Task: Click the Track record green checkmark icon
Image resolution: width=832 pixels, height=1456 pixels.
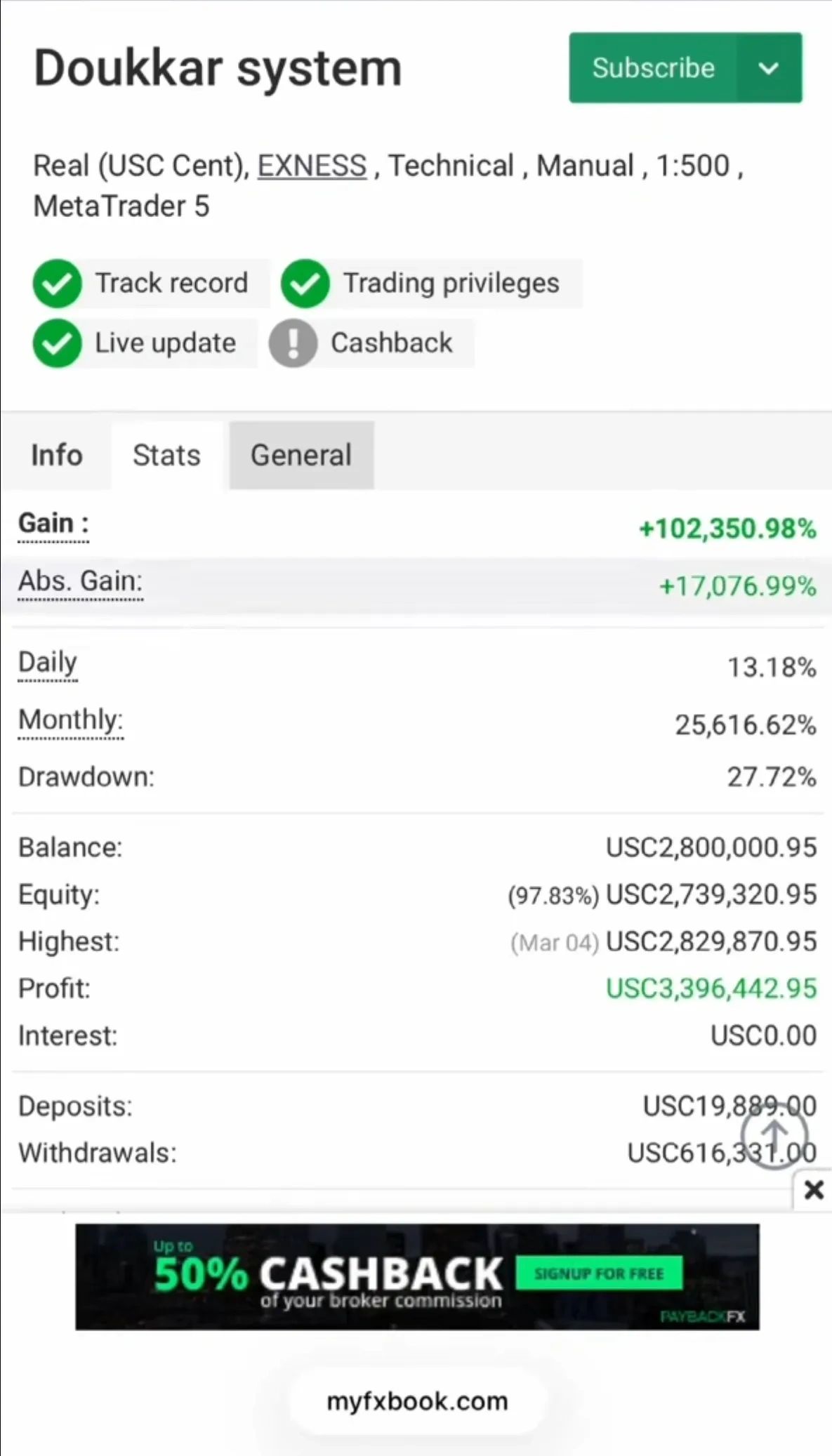Action: tap(57, 284)
